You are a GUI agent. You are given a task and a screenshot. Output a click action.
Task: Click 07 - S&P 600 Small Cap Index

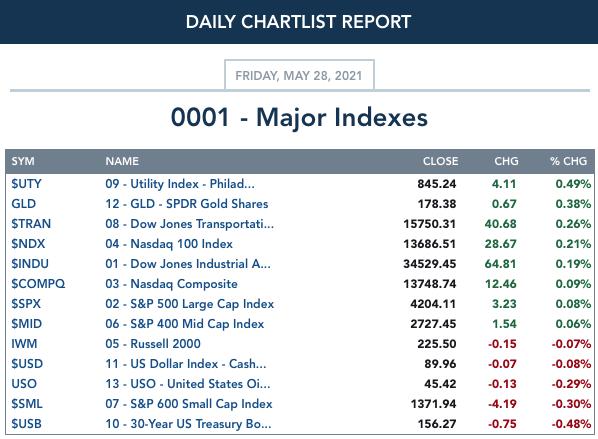tap(189, 404)
